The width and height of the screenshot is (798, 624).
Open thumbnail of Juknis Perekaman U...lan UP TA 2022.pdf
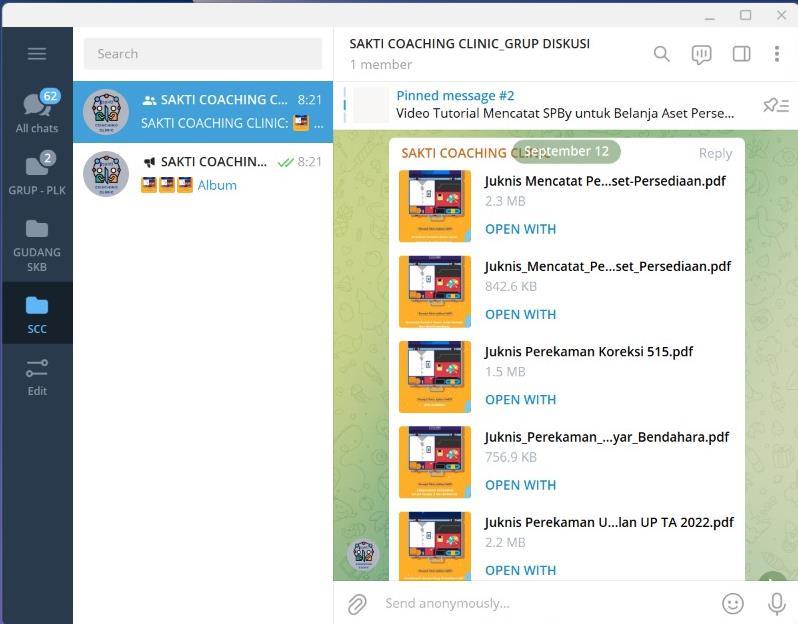point(435,546)
